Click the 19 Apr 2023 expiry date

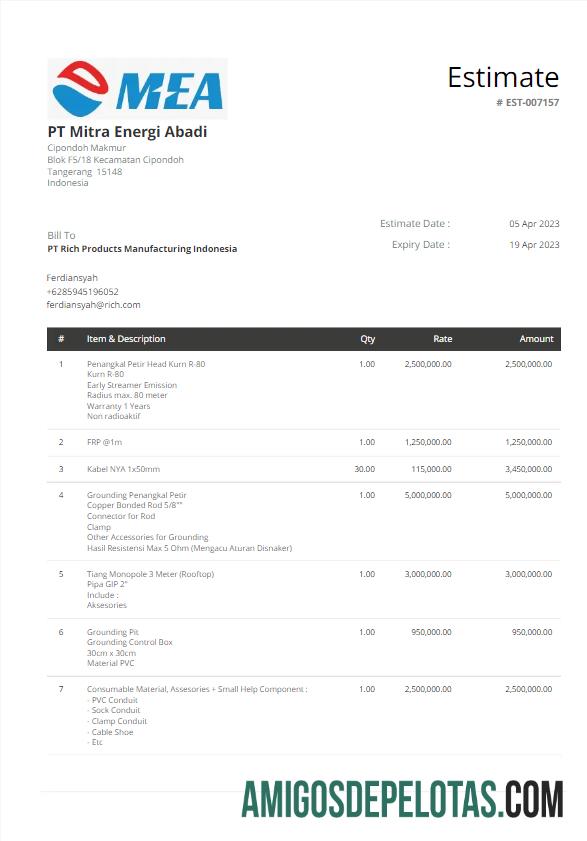(x=534, y=245)
